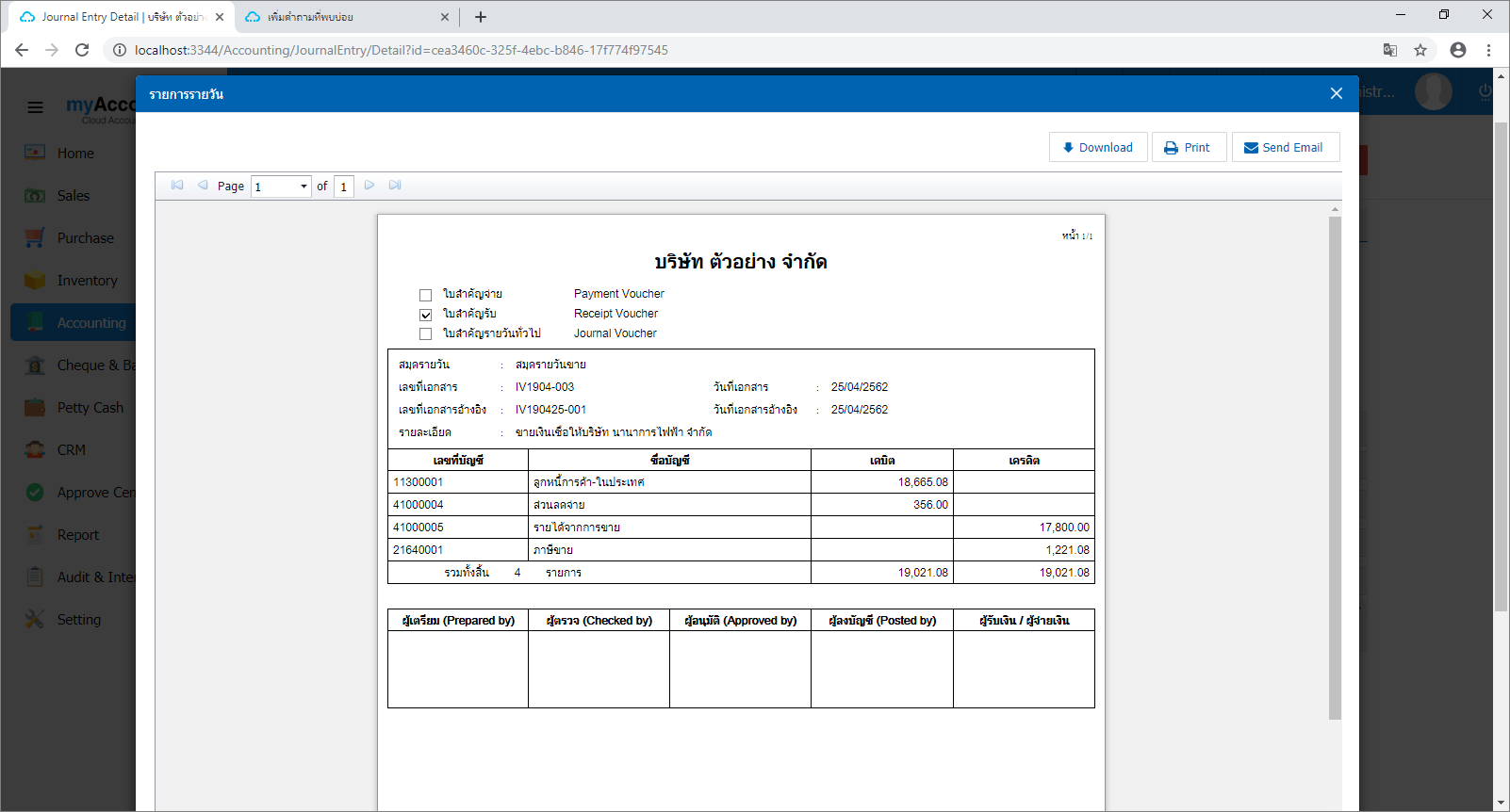Go to previous report page
Viewport: 1510px width, 812px height.
(x=203, y=186)
